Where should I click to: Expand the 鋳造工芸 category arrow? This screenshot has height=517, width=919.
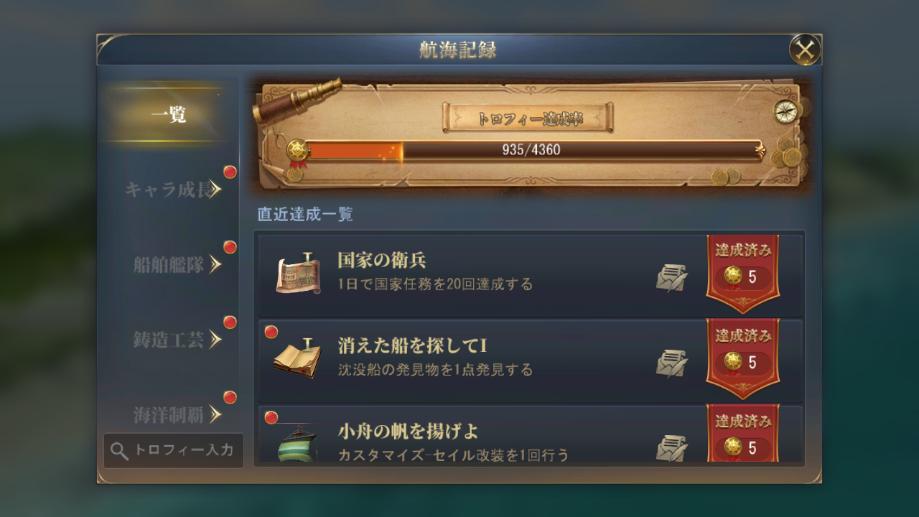(x=216, y=339)
